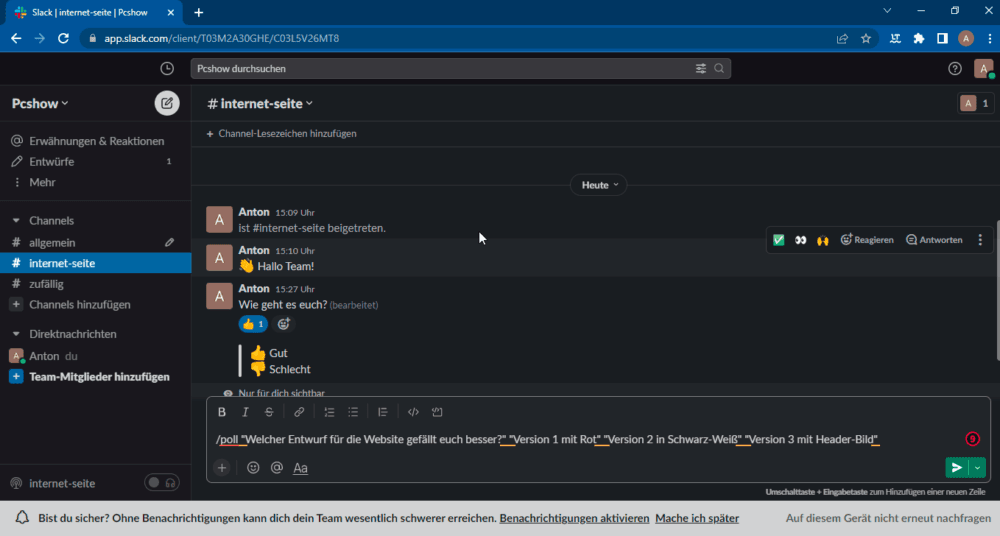Toggle the huddle switch

(161, 483)
